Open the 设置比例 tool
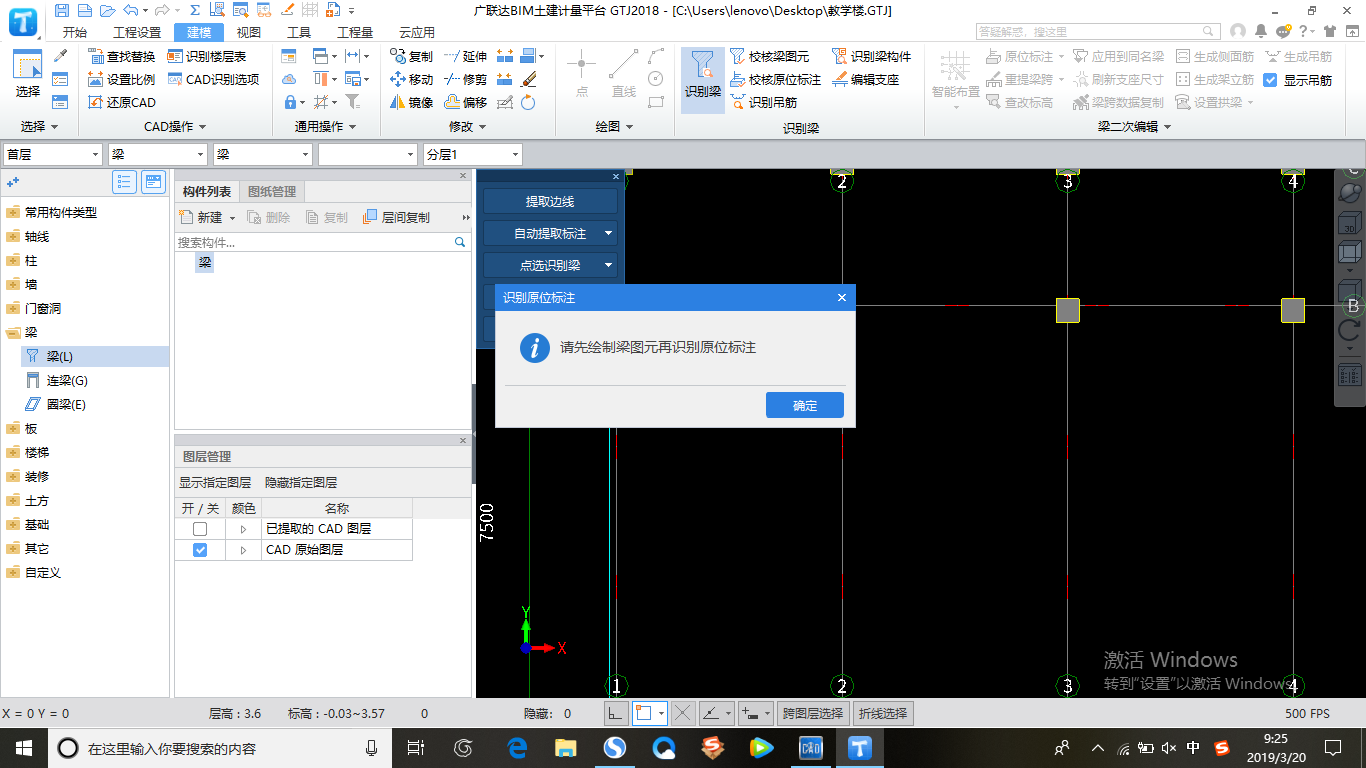This screenshot has width=1366, height=768. 121,79
